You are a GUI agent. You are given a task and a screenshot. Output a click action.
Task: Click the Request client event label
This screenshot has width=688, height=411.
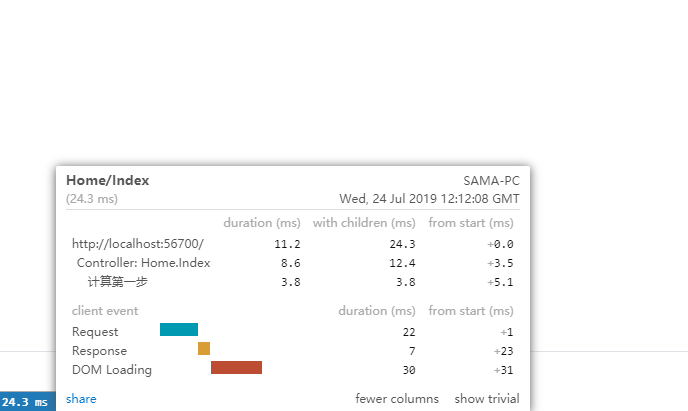coord(95,332)
